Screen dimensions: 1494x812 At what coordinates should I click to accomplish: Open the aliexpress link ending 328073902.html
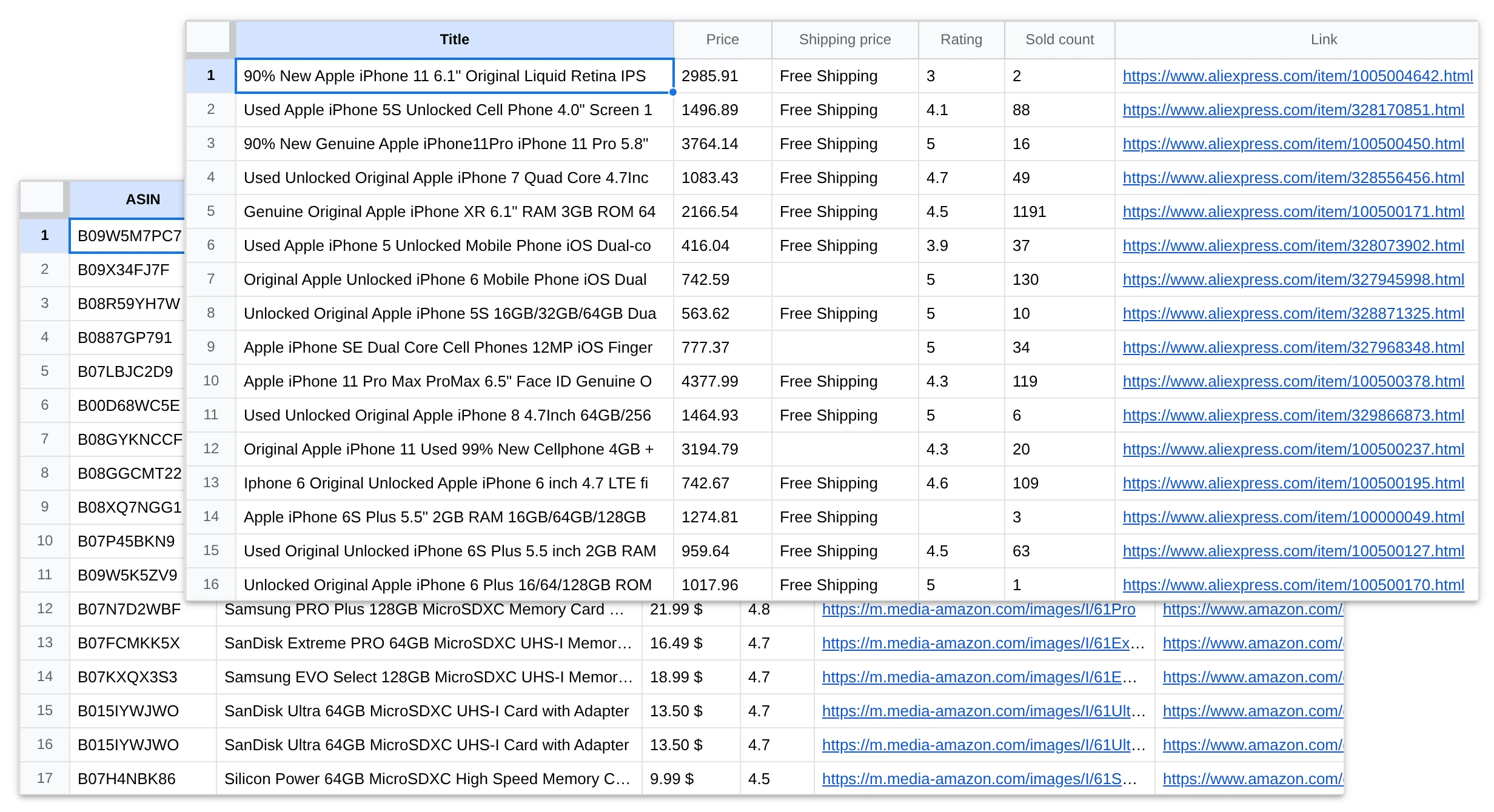[1293, 245]
